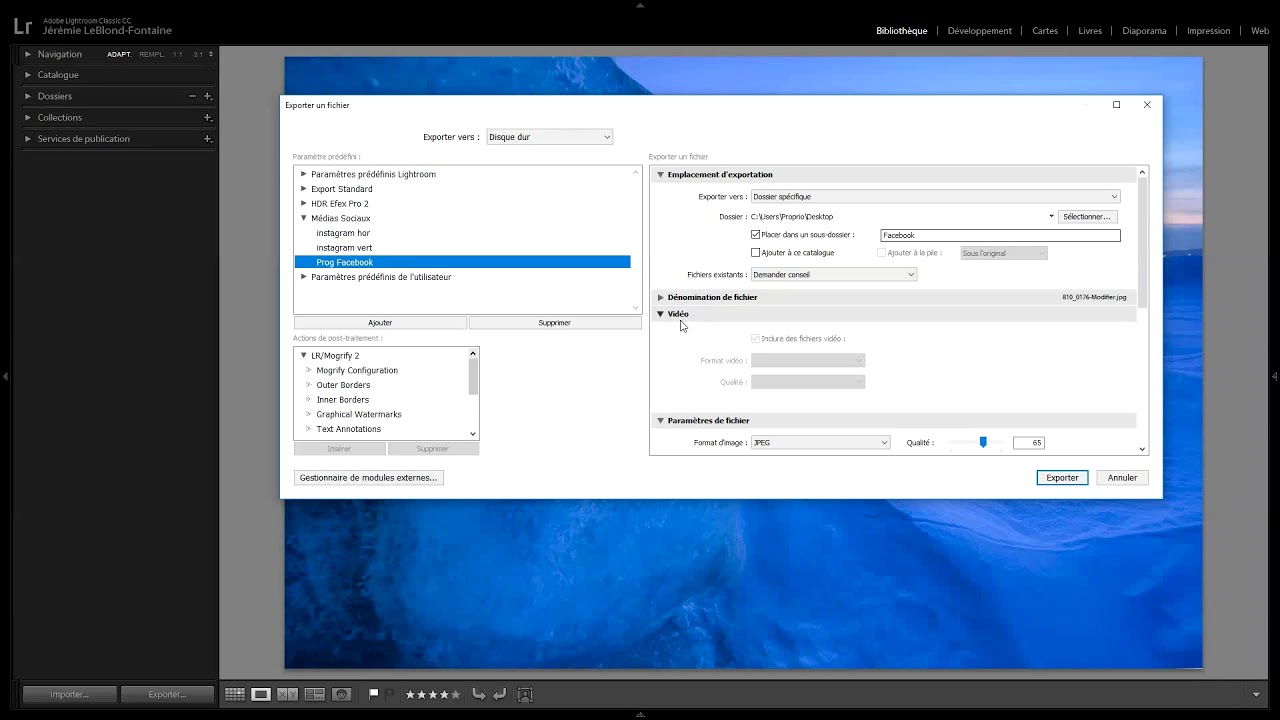Screen dimensions: 1280x720
Task: Enable 'Ajouter à ce catalogue' checkbox
Action: pyautogui.click(x=756, y=253)
